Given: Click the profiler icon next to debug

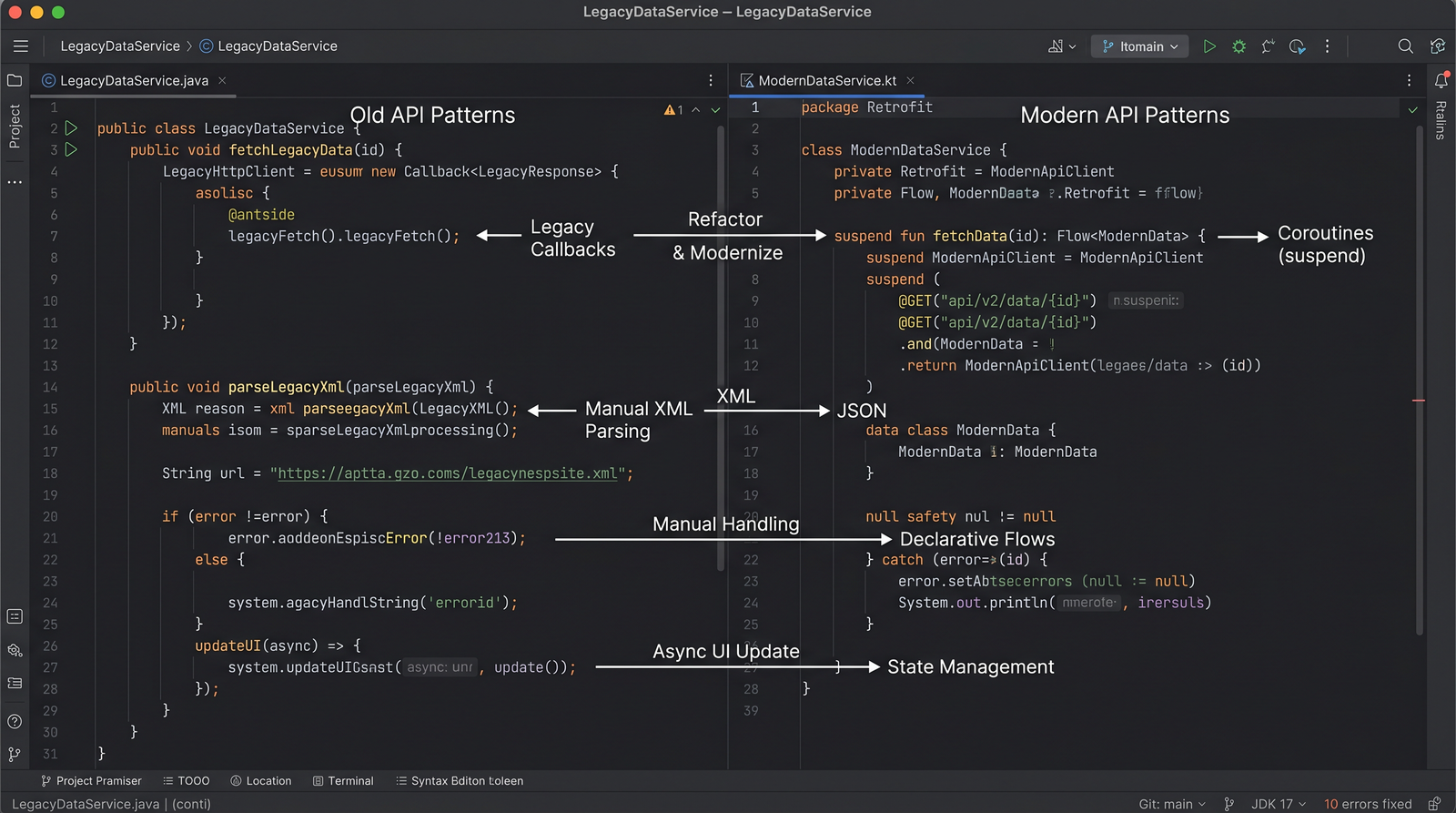Looking at the screenshot, I should point(1268,46).
